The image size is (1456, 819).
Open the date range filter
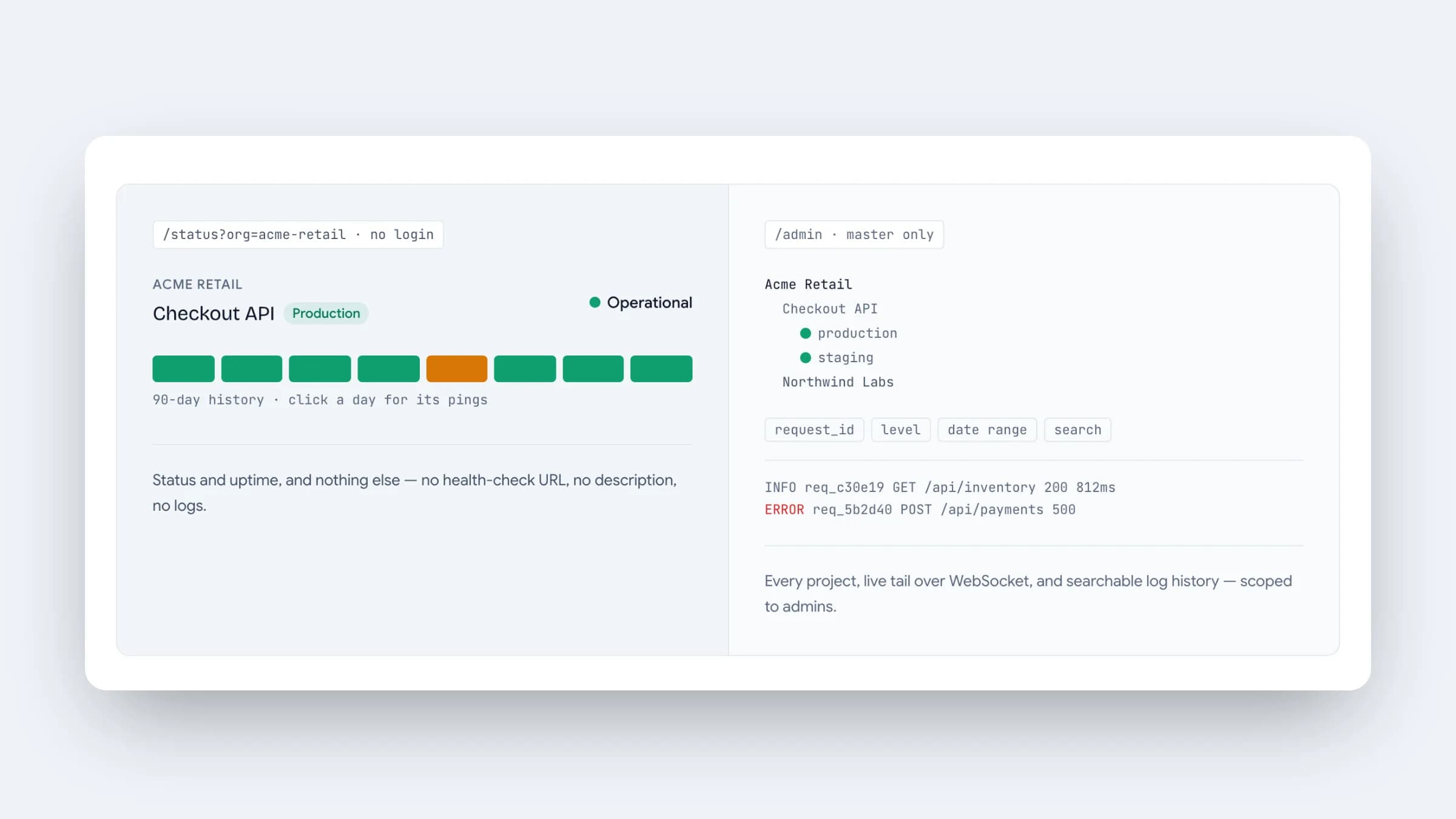(987, 430)
